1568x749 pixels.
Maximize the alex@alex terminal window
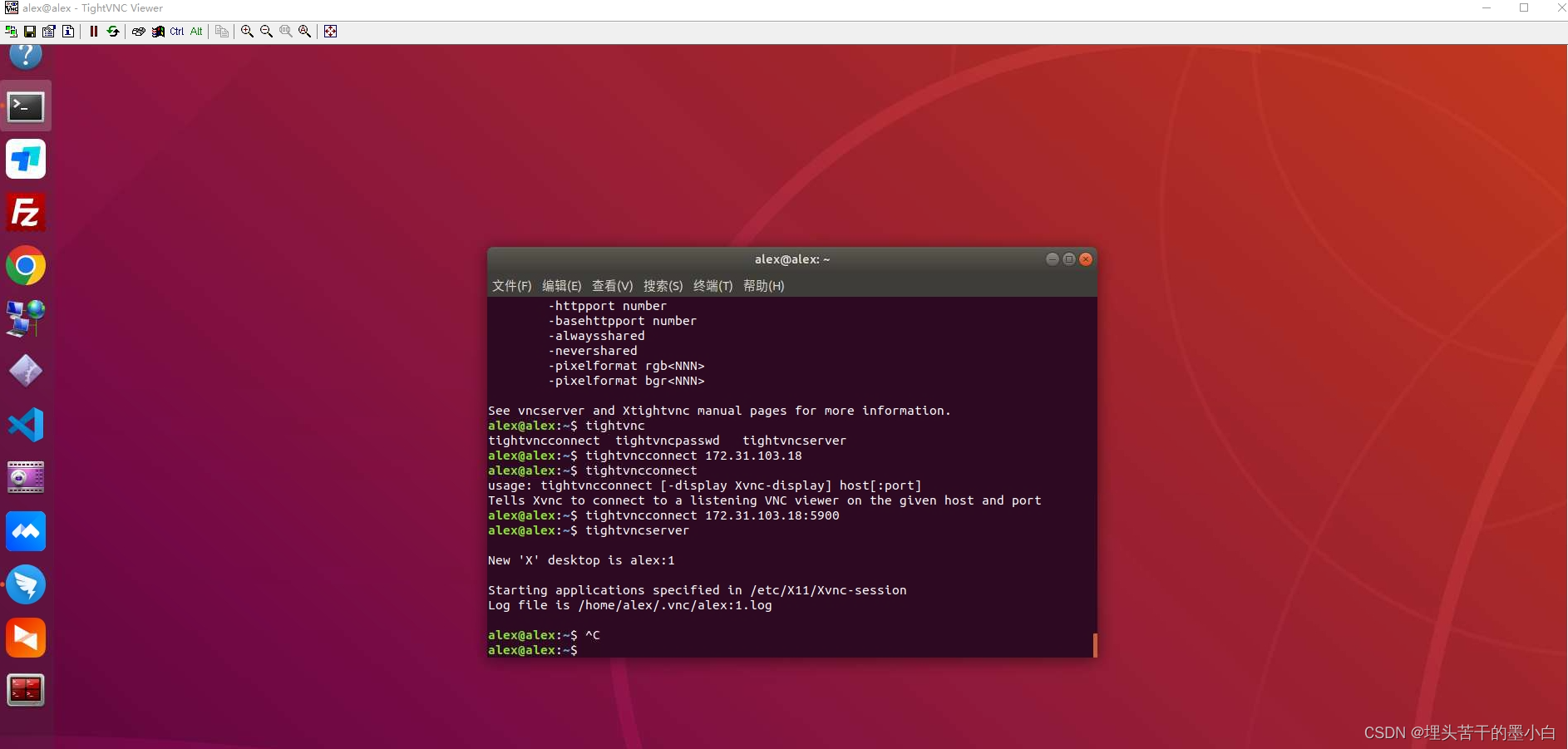click(1069, 259)
